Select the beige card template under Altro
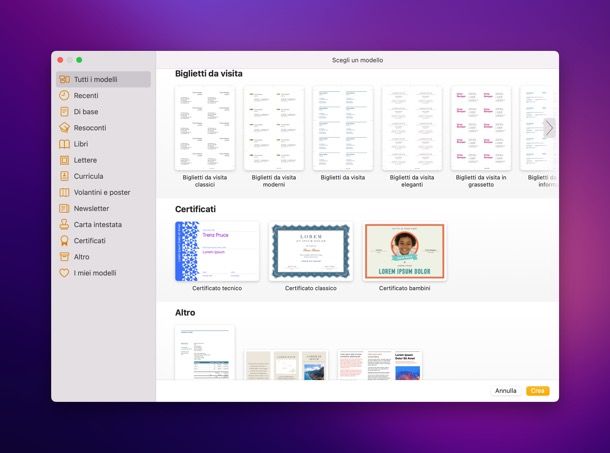Screen dimensions: 610x453 pyautogui.click(x=286, y=365)
